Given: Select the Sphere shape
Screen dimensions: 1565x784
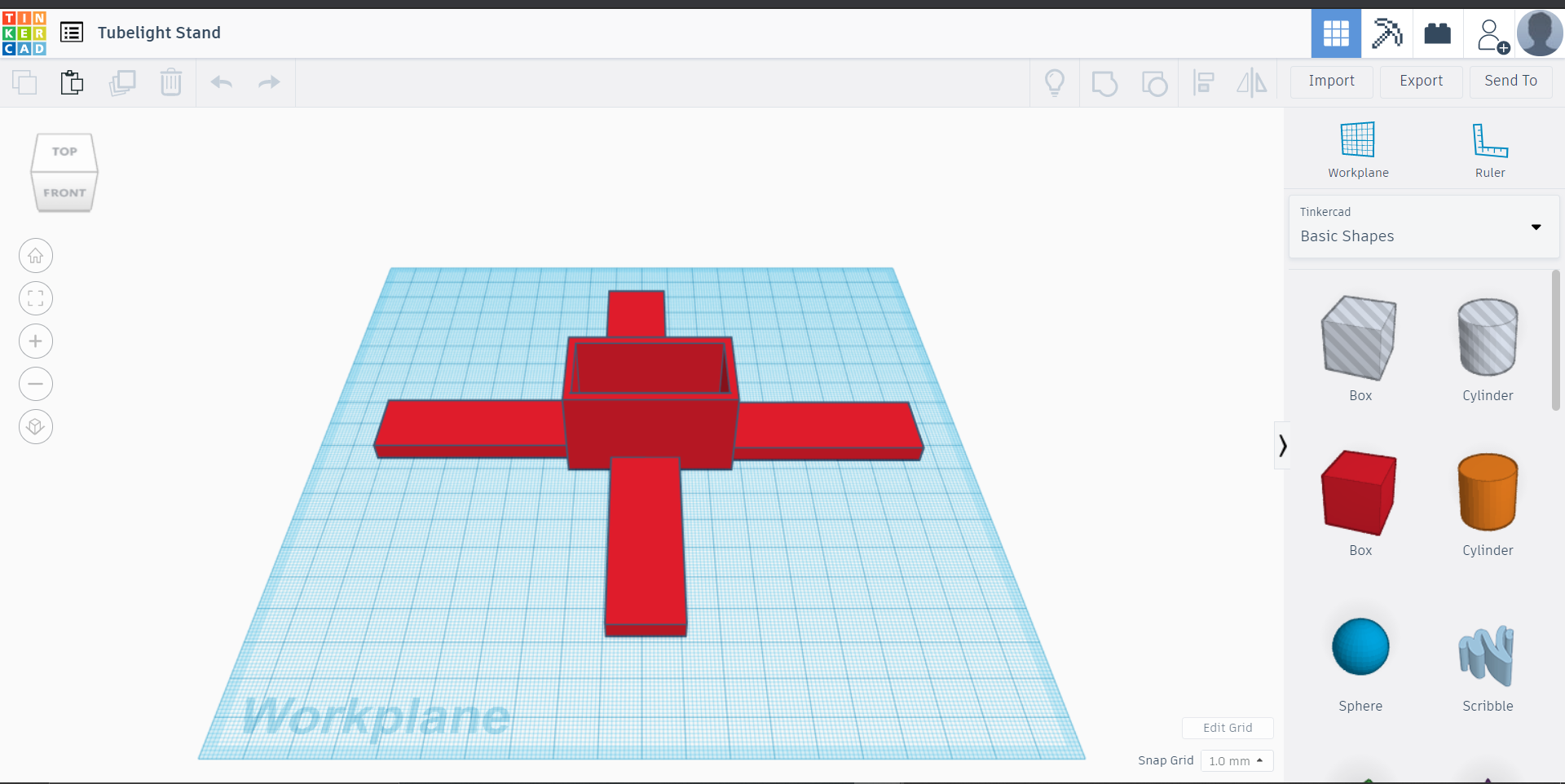Looking at the screenshot, I should [1358, 646].
